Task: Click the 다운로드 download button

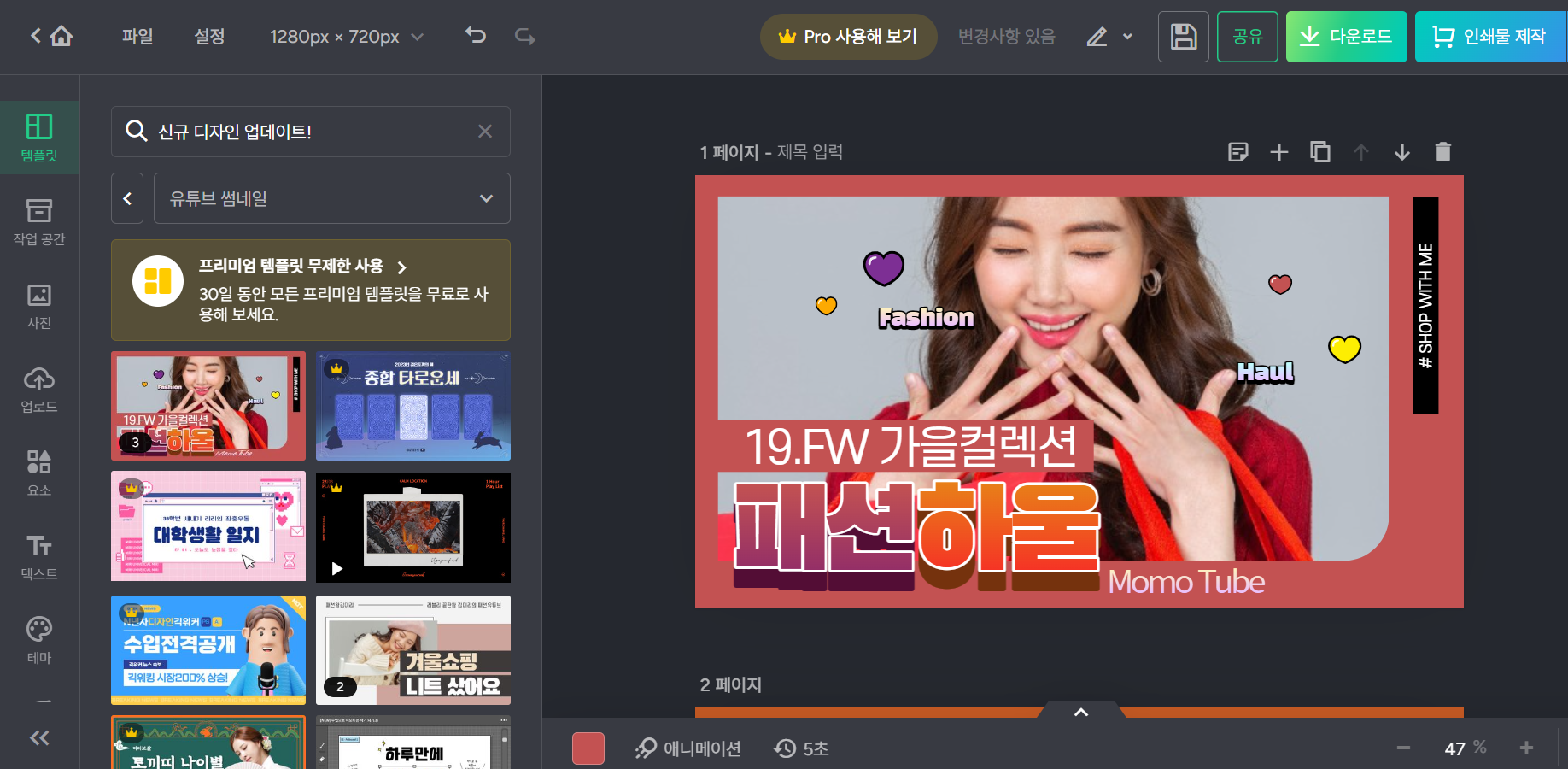Action: click(x=1347, y=37)
